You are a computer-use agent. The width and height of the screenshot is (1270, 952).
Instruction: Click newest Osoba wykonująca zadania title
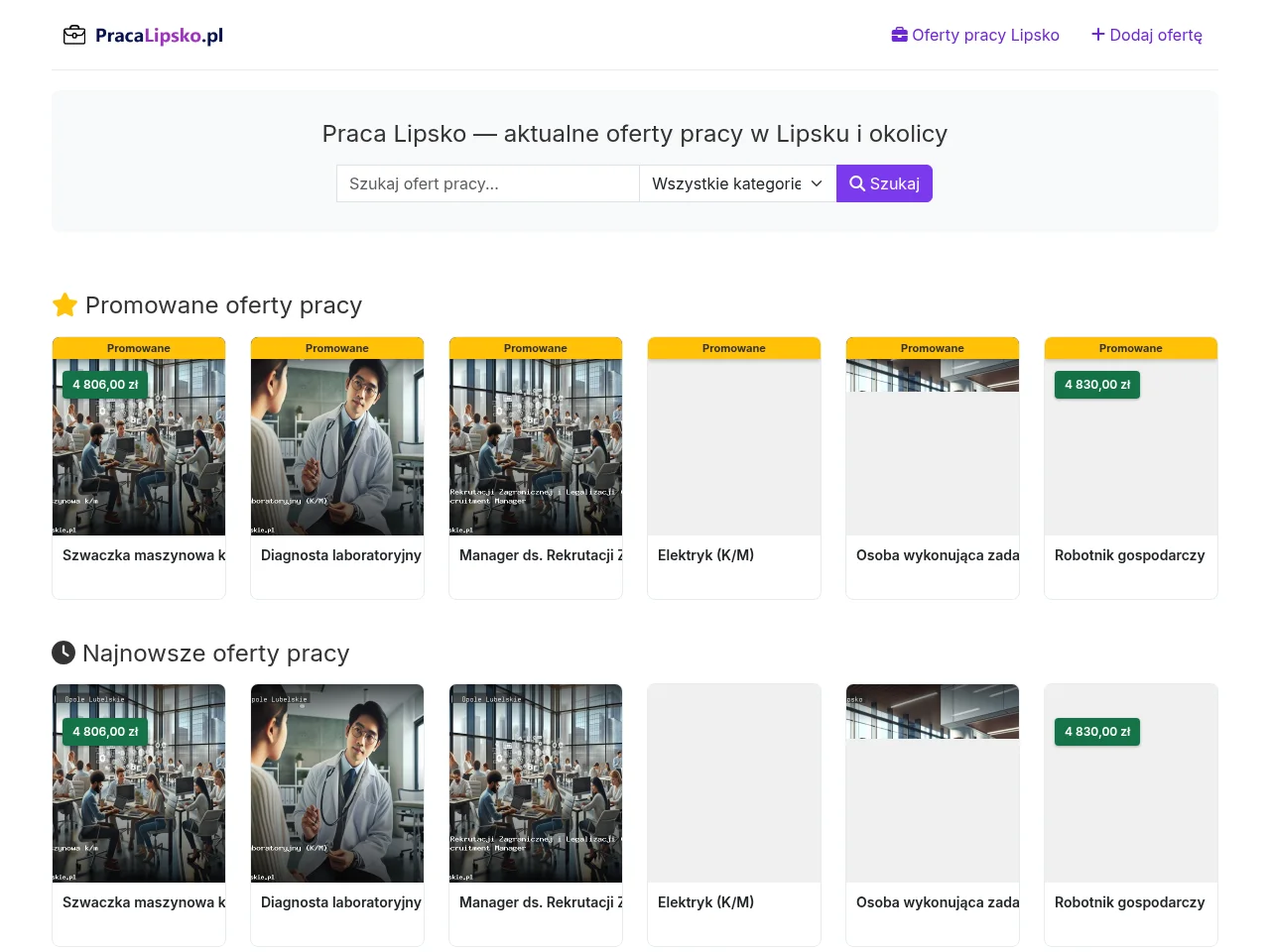point(938,902)
